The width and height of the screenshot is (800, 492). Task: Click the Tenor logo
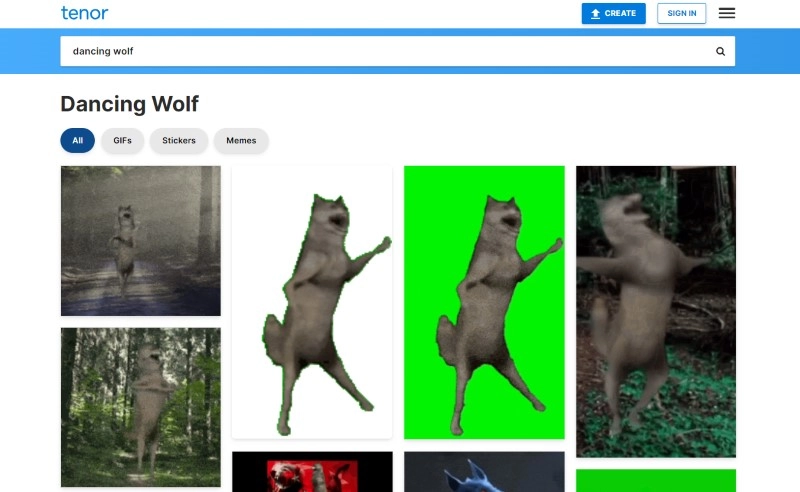84,13
